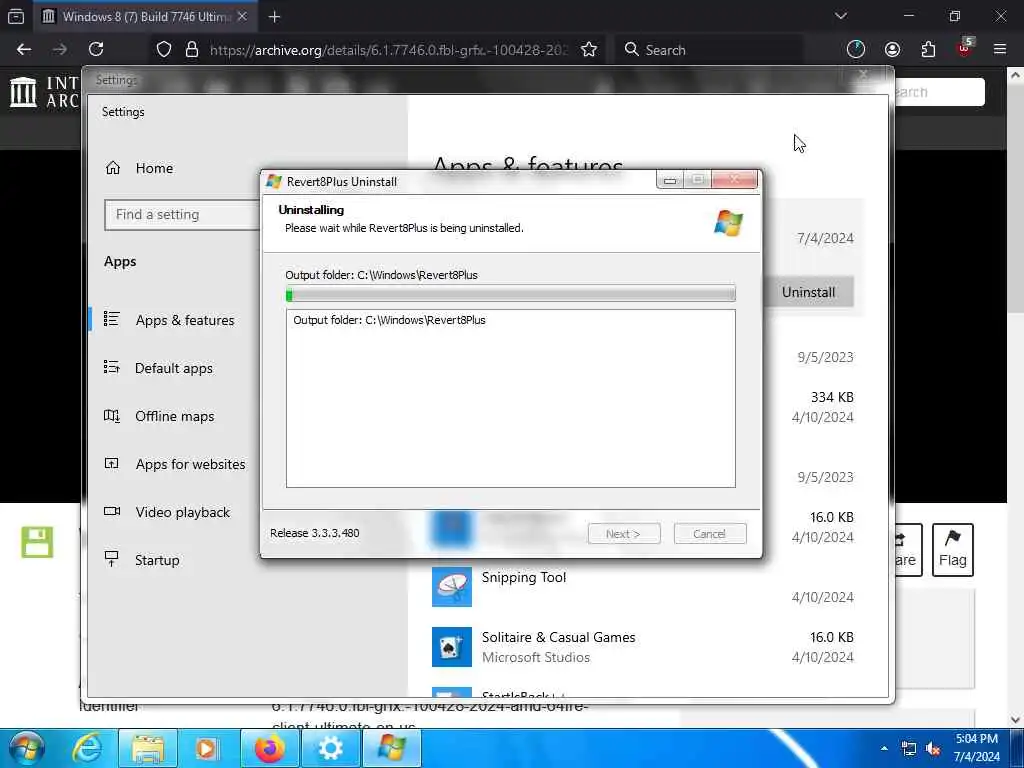Click the Revert8Plus title bar flag icon

point(274,182)
